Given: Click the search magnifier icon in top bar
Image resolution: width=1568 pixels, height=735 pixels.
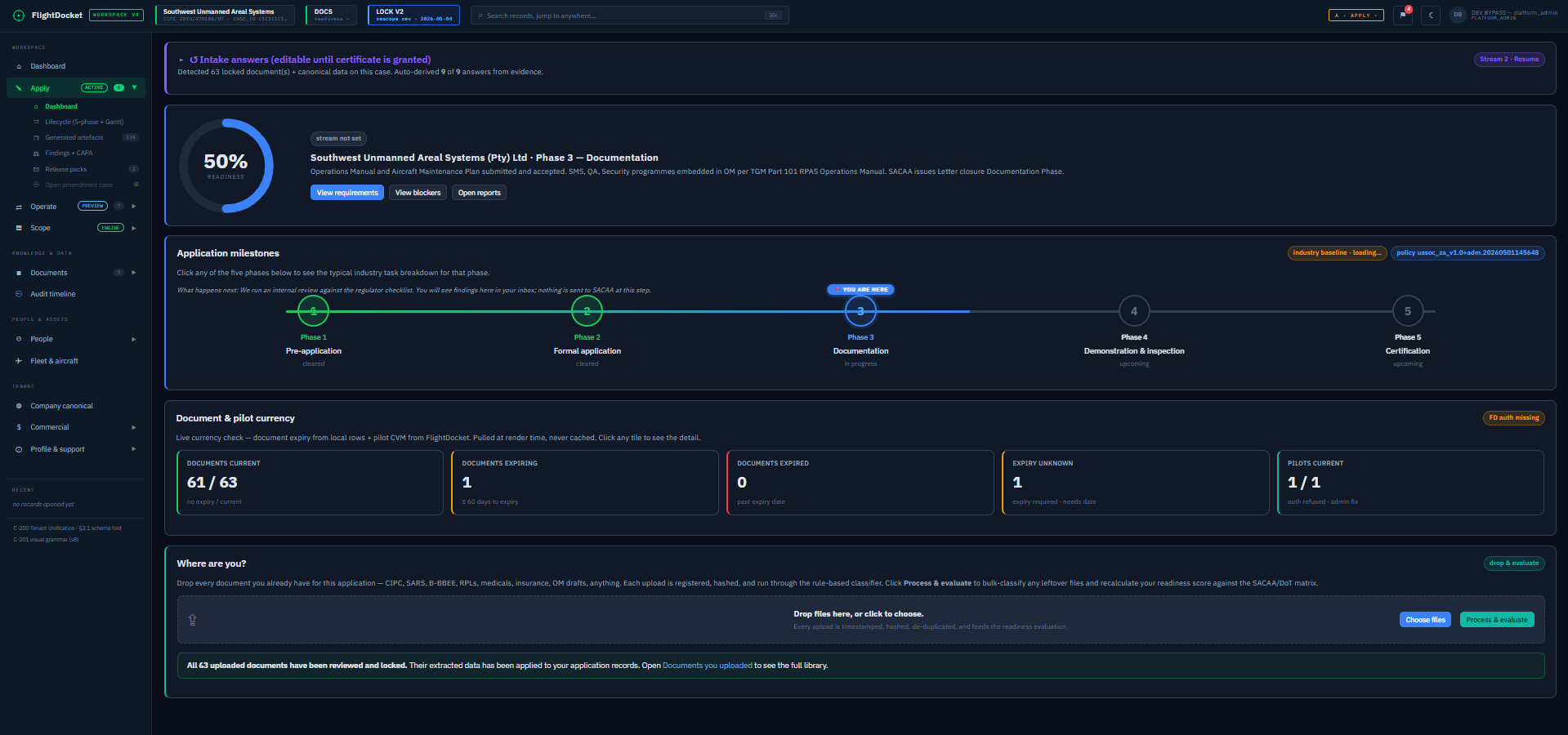Looking at the screenshot, I should point(480,16).
